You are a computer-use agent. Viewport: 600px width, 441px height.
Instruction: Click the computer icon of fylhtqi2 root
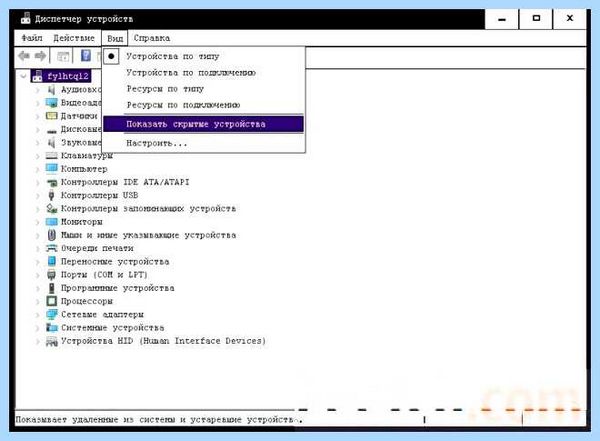pyautogui.click(x=38, y=76)
